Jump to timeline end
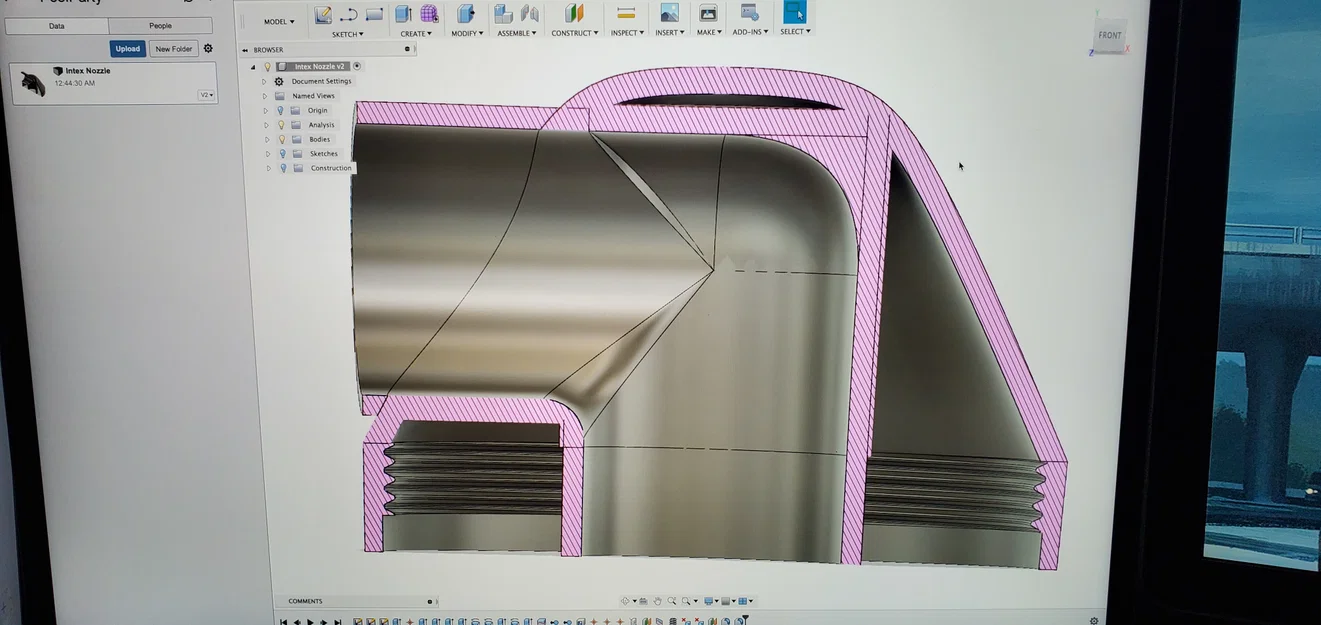The width and height of the screenshot is (1321, 625). (x=338, y=622)
